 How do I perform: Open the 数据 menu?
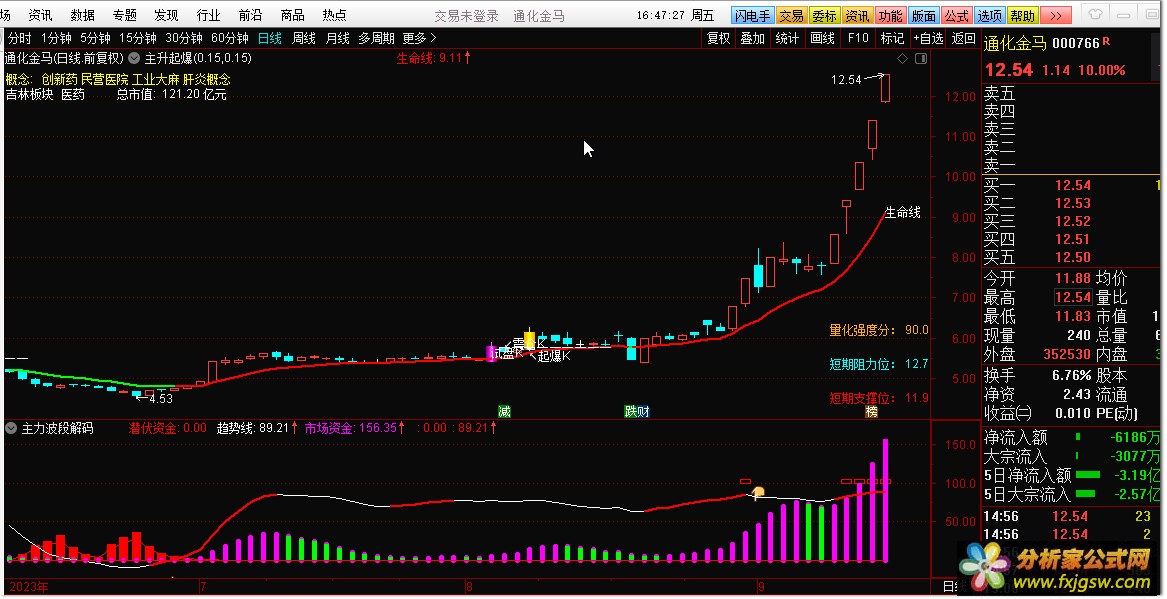click(x=83, y=15)
